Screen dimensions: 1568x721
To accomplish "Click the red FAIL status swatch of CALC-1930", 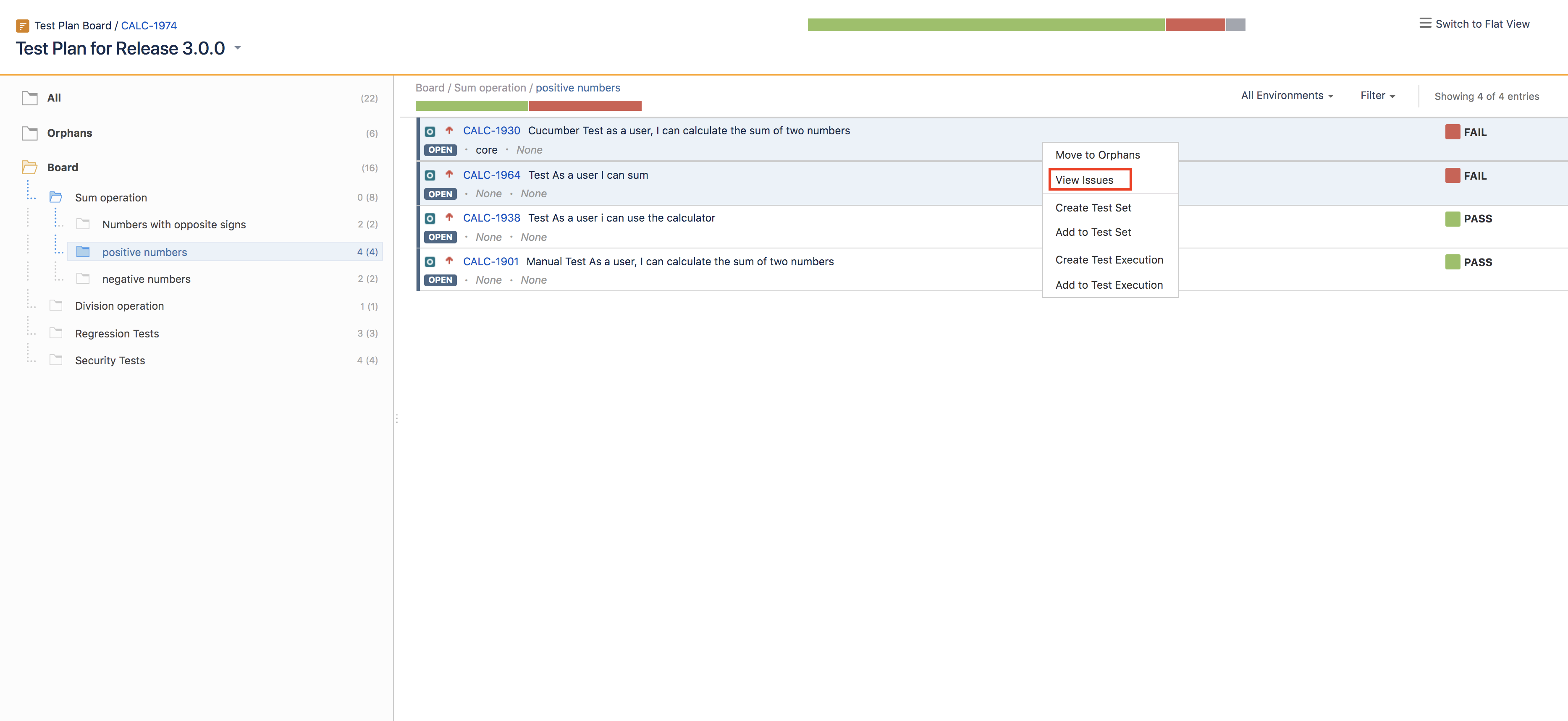I will 1453,132.
